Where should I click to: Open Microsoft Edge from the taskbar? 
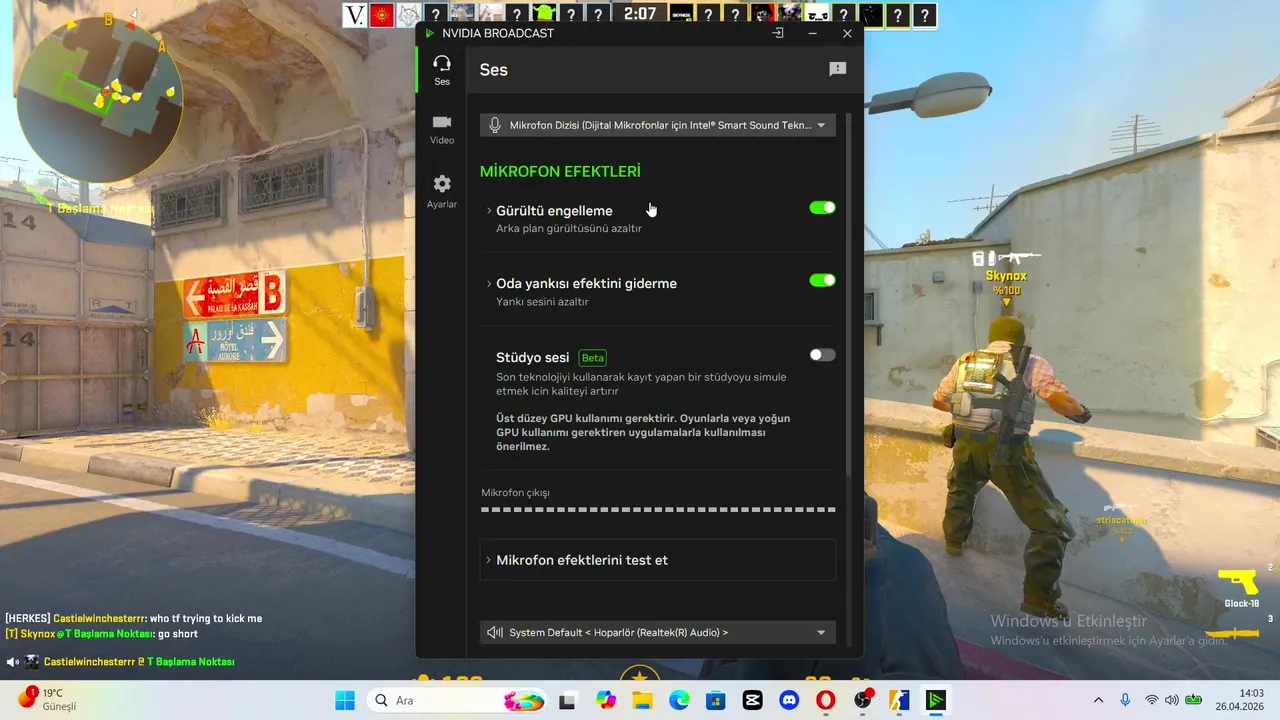pos(679,700)
